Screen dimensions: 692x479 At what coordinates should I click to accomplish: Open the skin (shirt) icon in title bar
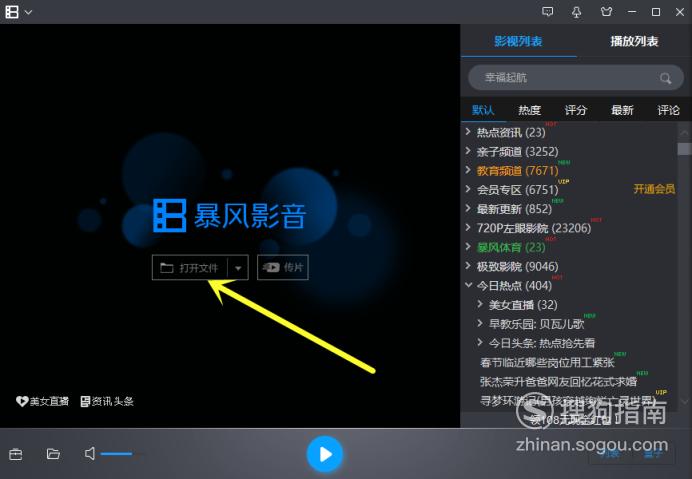click(606, 12)
